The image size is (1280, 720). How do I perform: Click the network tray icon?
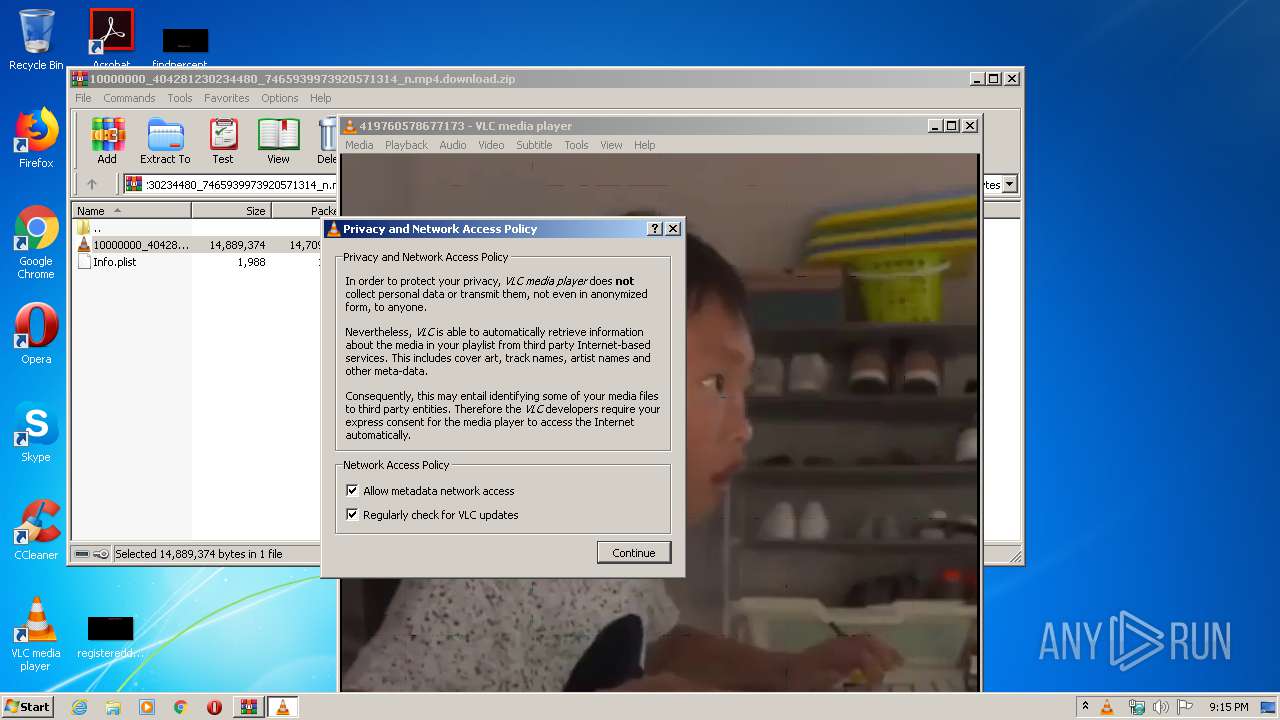click(1137, 707)
